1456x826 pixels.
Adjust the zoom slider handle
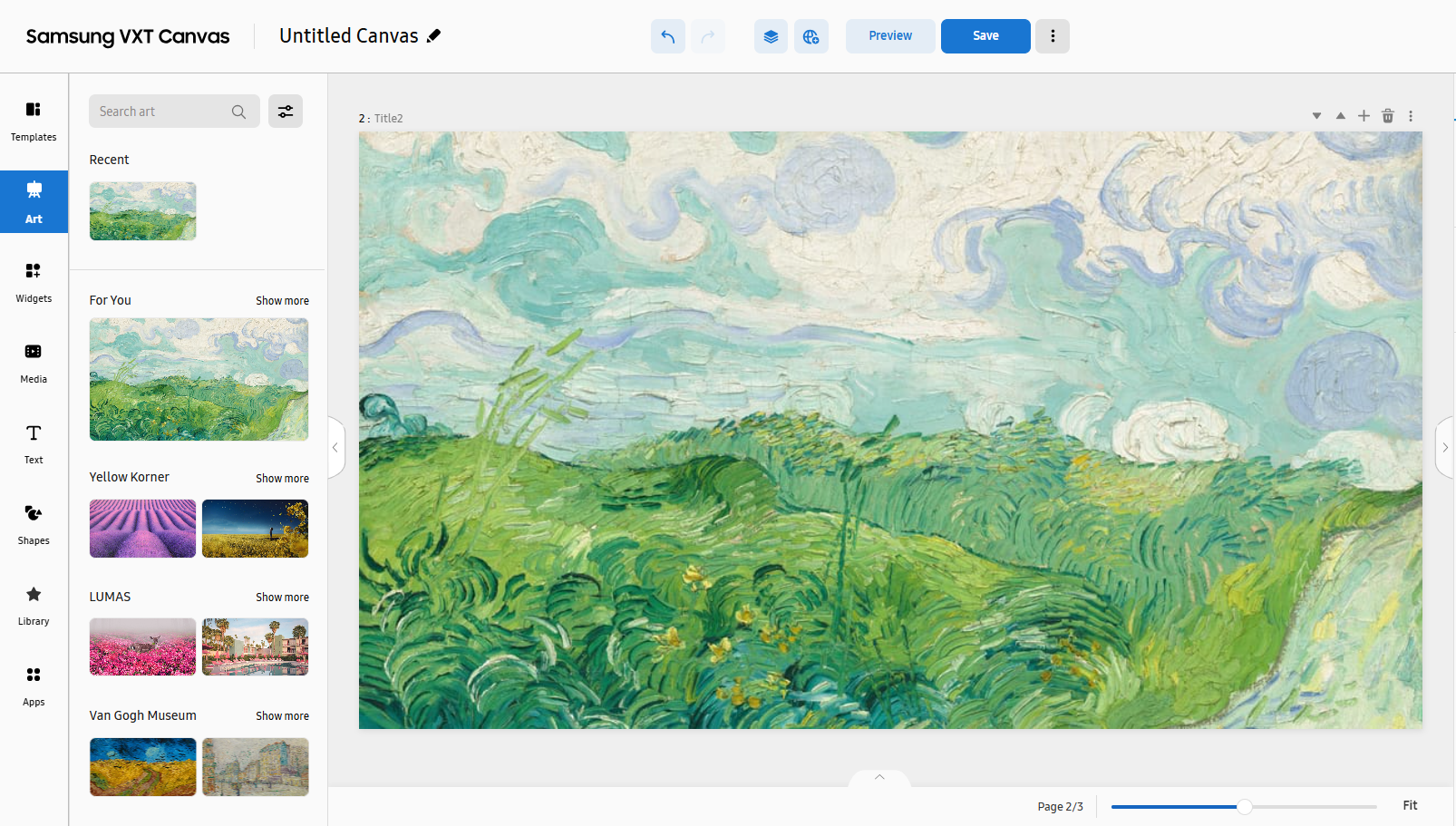pyautogui.click(x=1245, y=806)
